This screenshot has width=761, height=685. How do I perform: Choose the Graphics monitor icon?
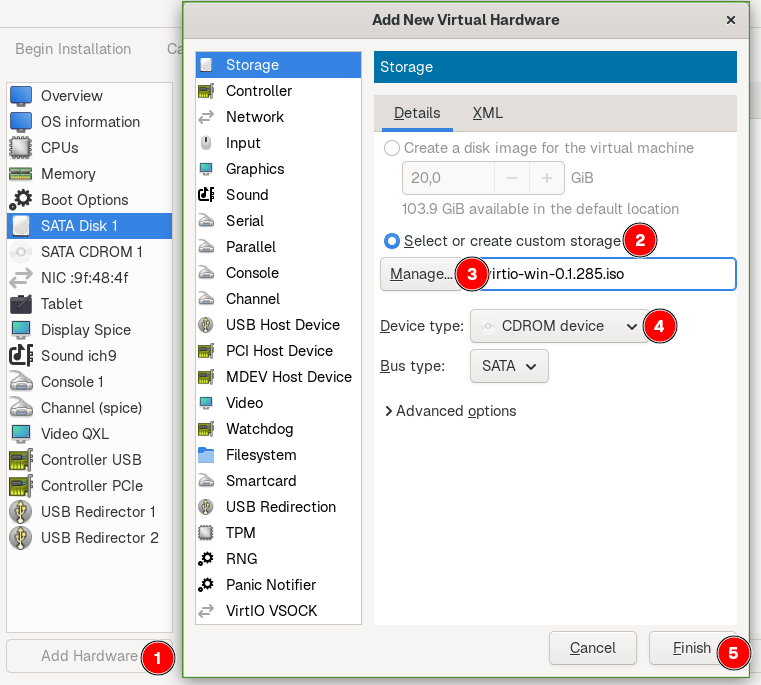206,169
